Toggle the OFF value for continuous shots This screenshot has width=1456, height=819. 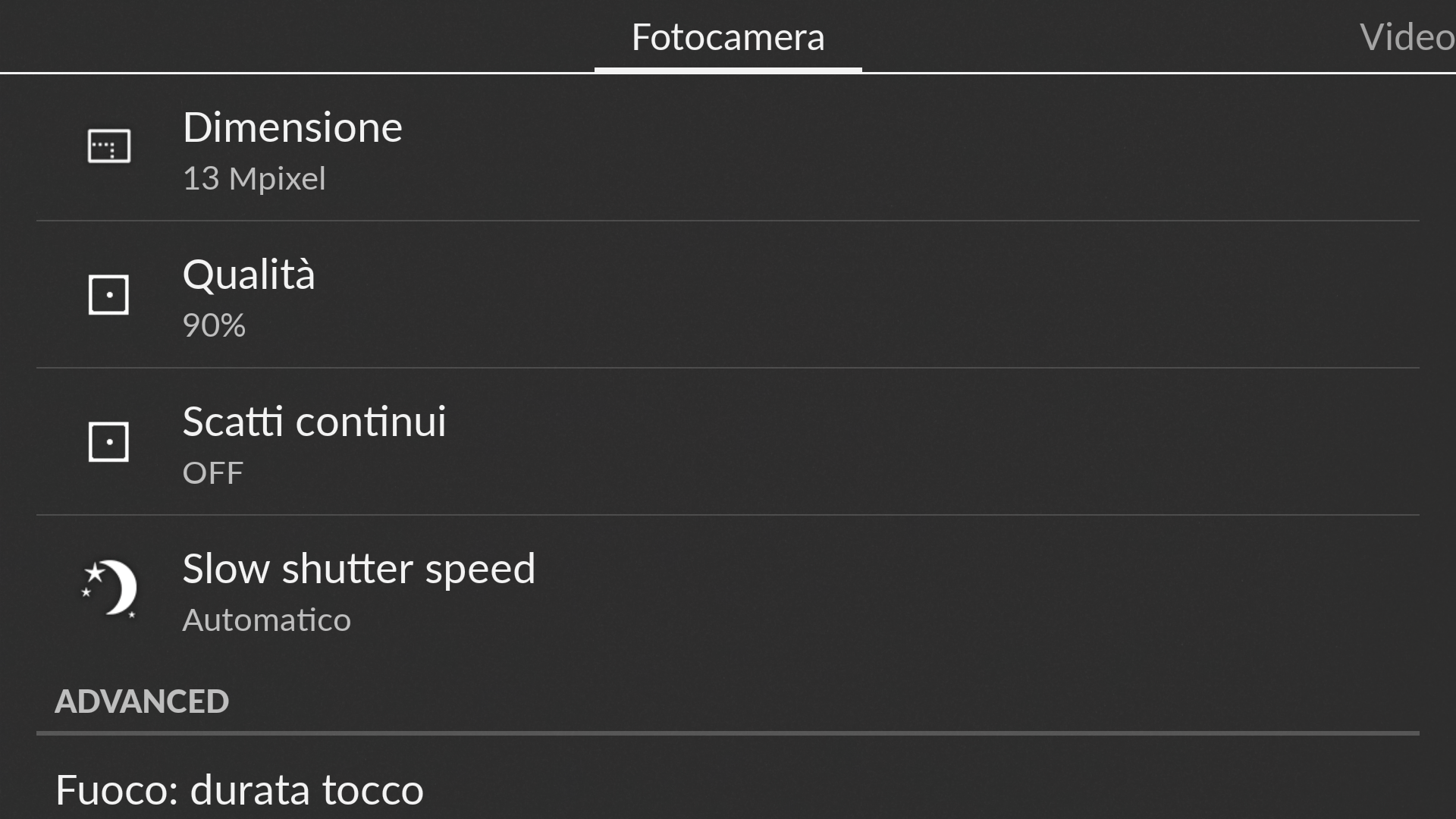point(212,472)
